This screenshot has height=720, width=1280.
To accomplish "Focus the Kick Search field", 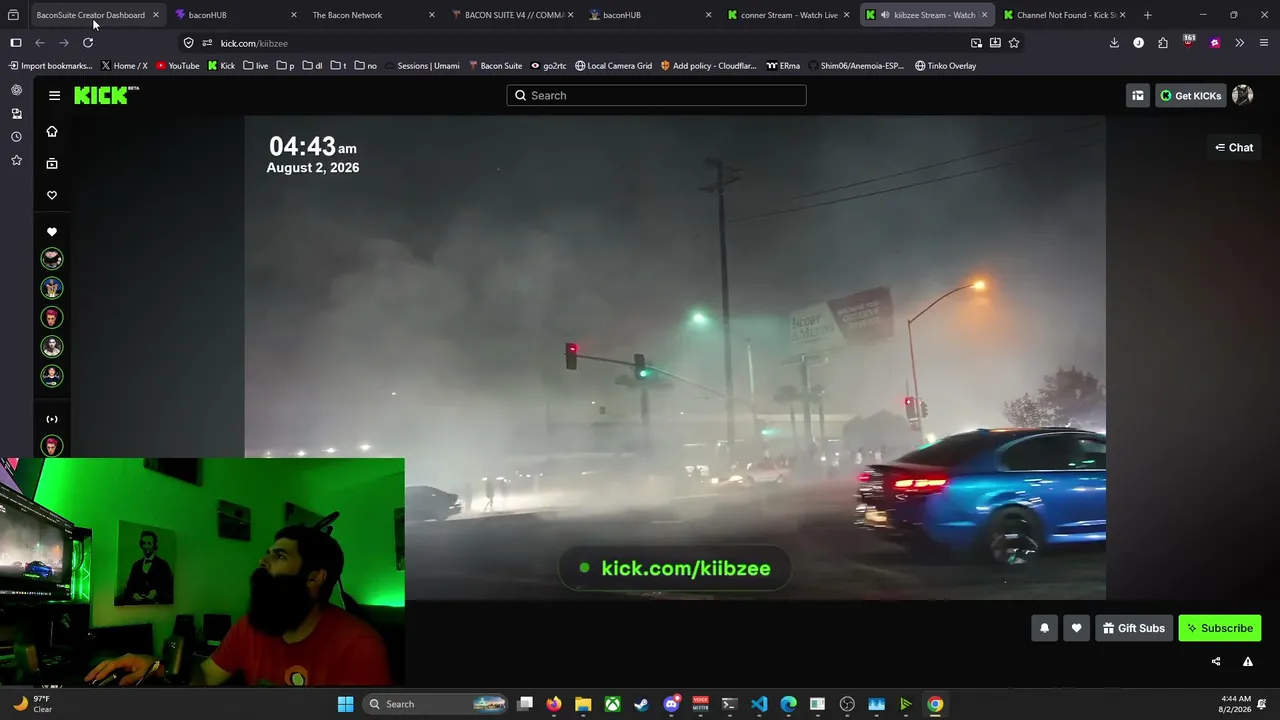I will [x=656, y=95].
